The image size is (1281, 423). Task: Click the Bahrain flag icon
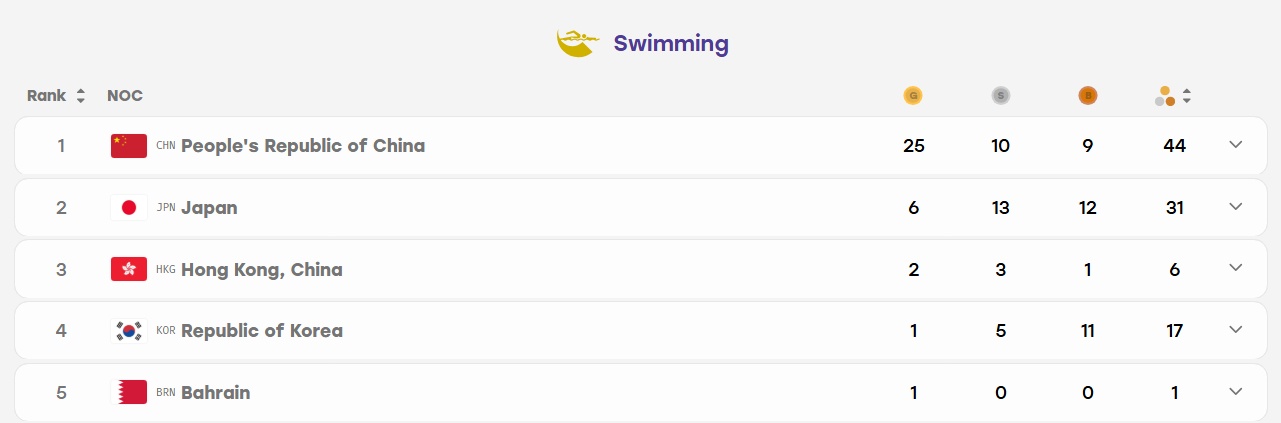pyautogui.click(x=129, y=392)
